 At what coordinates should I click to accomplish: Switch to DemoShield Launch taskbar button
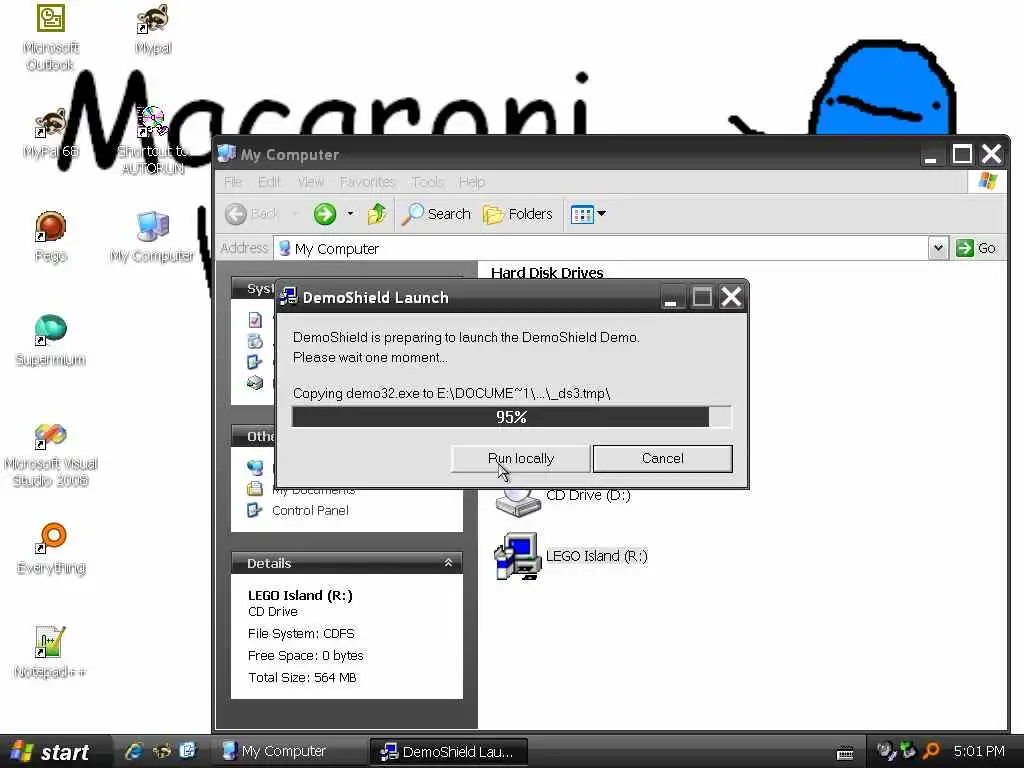(449, 752)
